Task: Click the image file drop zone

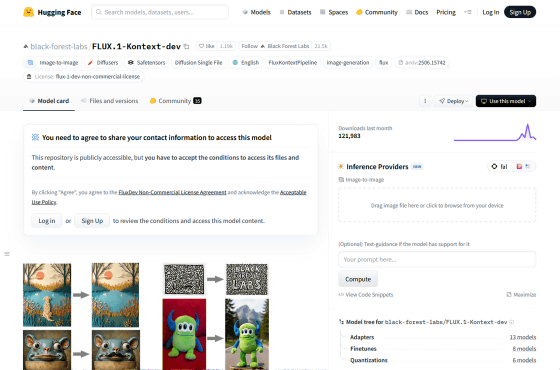Action: pyautogui.click(x=437, y=205)
